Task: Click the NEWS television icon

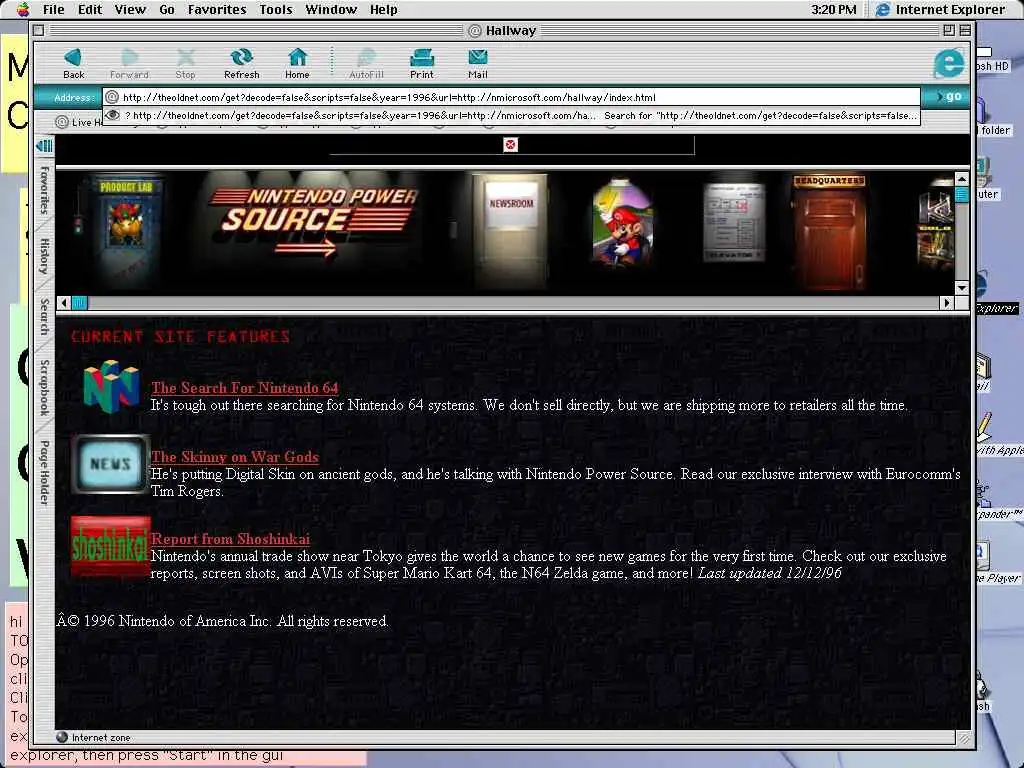Action: pos(110,464)
